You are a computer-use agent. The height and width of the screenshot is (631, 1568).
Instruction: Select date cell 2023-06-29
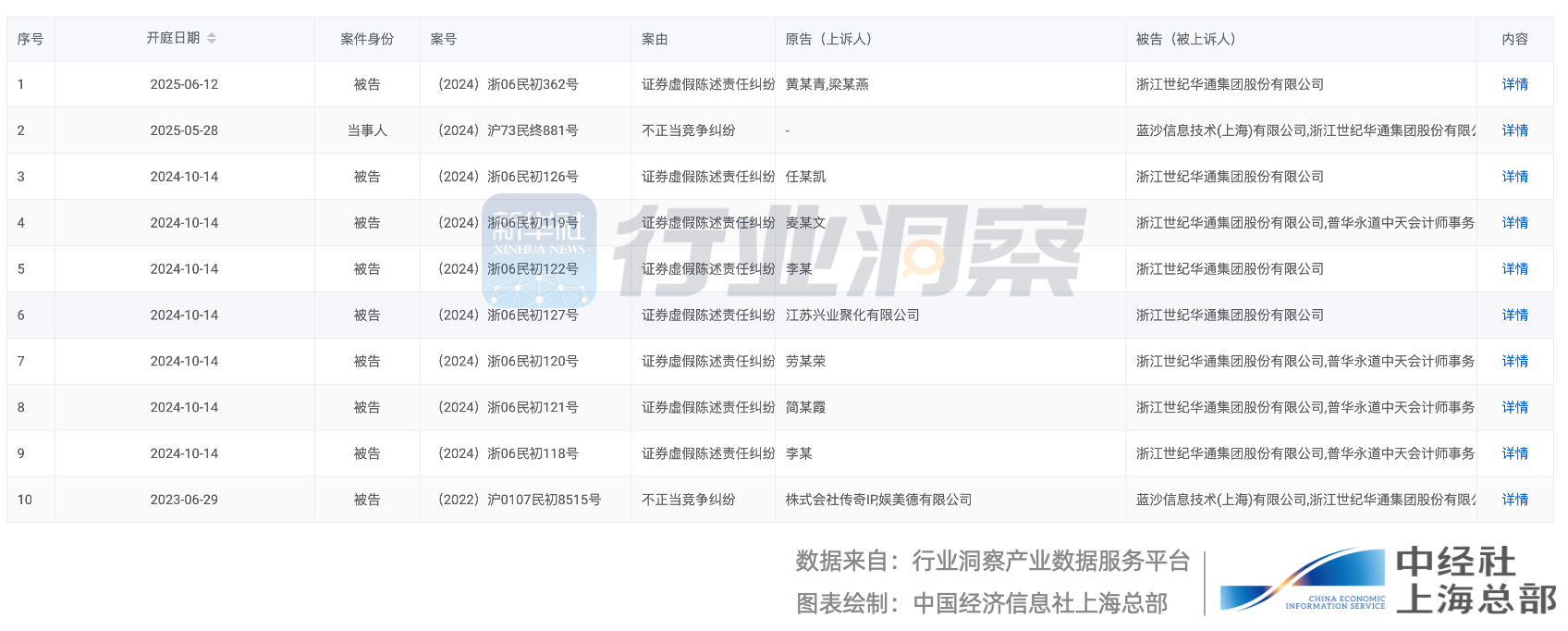184,500
